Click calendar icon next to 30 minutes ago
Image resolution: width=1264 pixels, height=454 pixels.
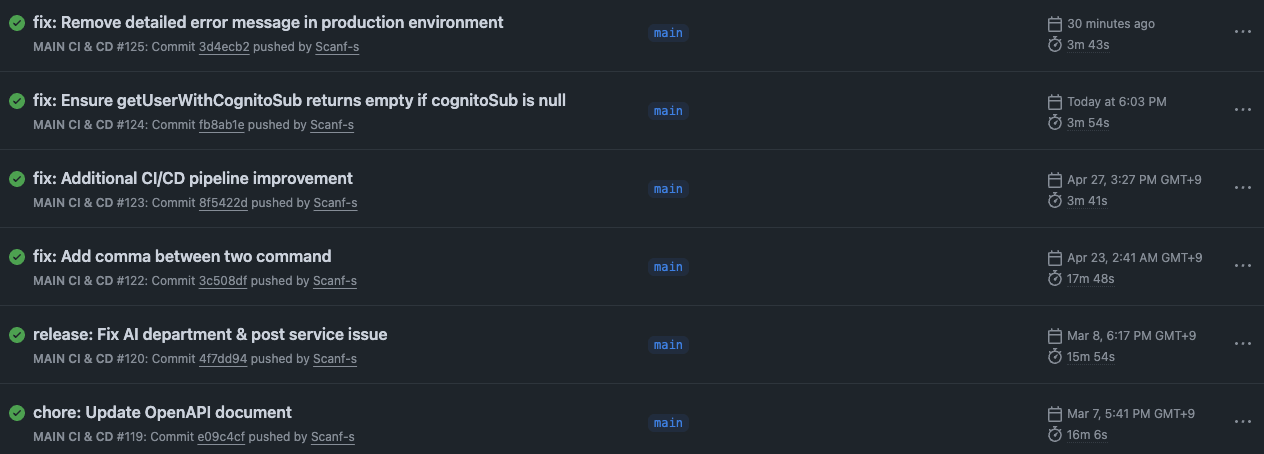pos(1054,23)
